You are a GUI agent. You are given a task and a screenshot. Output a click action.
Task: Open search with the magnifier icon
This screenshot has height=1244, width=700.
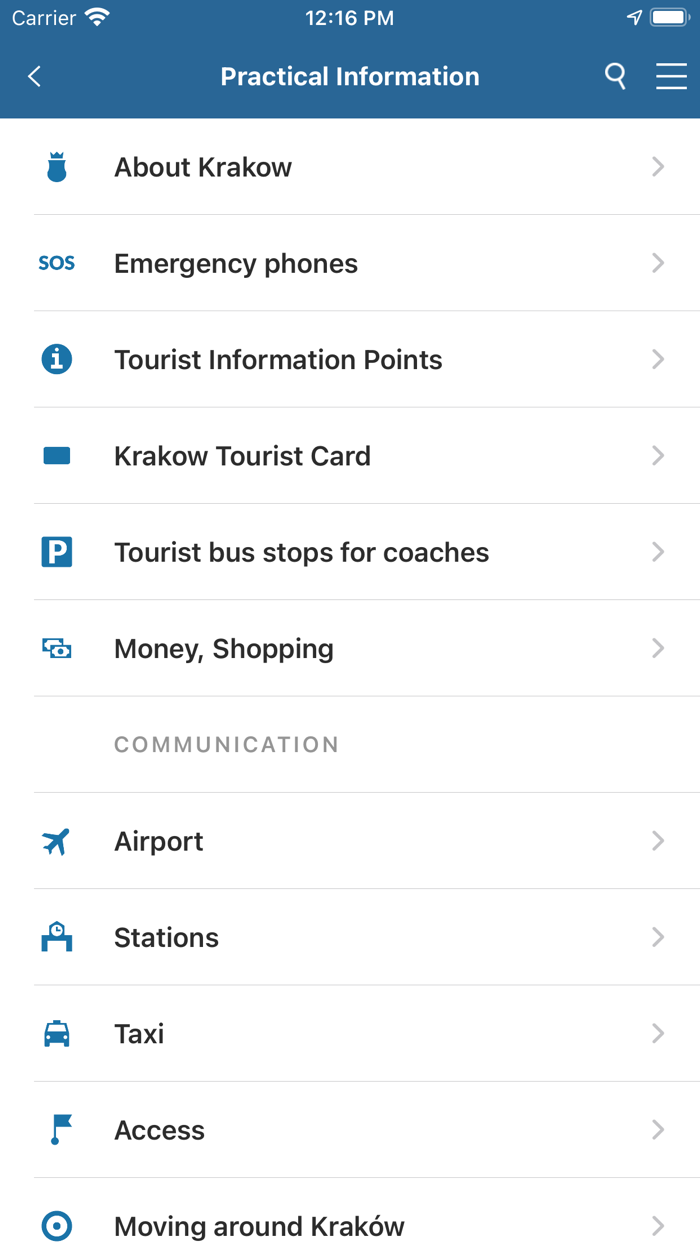click(616, 76)
